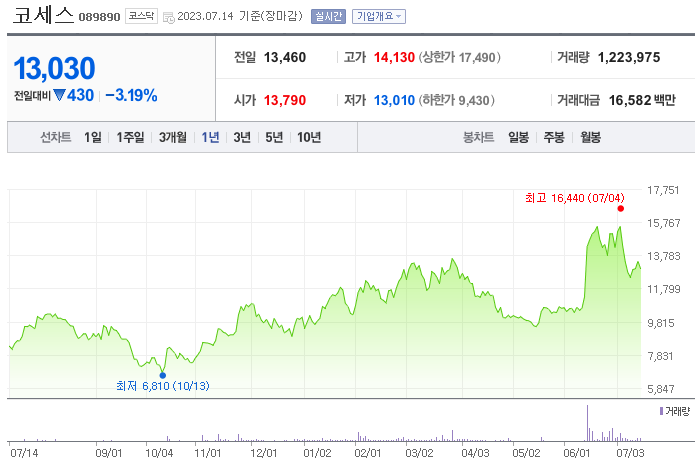Viewport: 695px width, 471px height.
Task: Click the 저가 value 13,010
Action: 394,100
